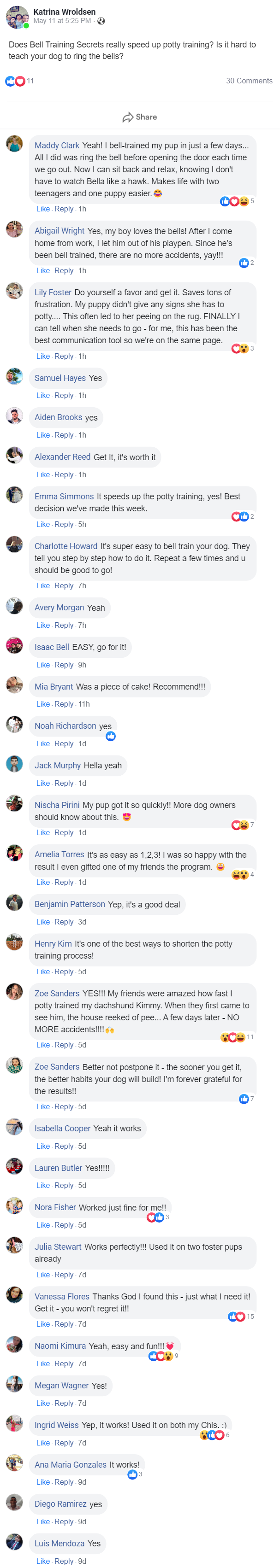Reply to Emma Simmons's comment
Image resolution: width=280 pixels, height=1568 pixels.
pos(64,524)
